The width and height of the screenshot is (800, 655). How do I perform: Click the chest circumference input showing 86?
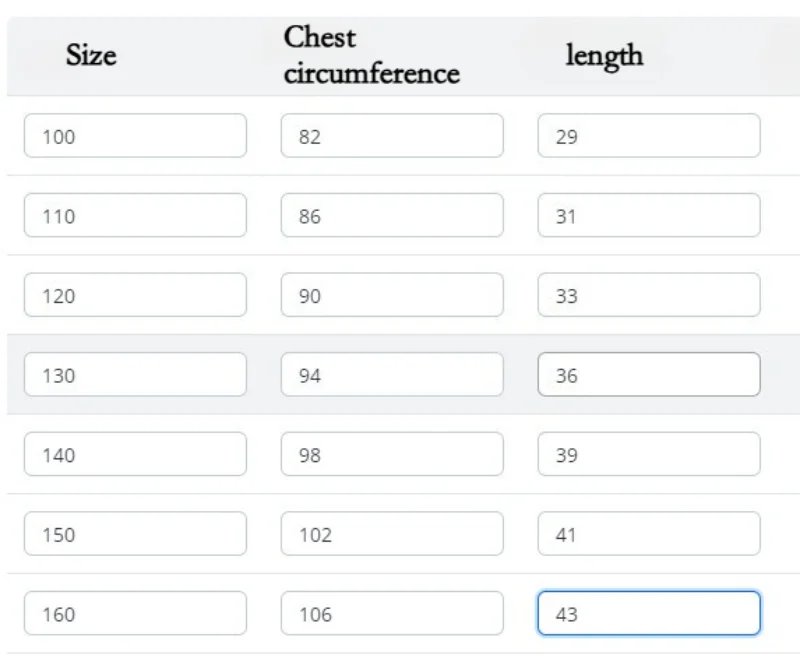pyautogui.click(x=392, y=215)
